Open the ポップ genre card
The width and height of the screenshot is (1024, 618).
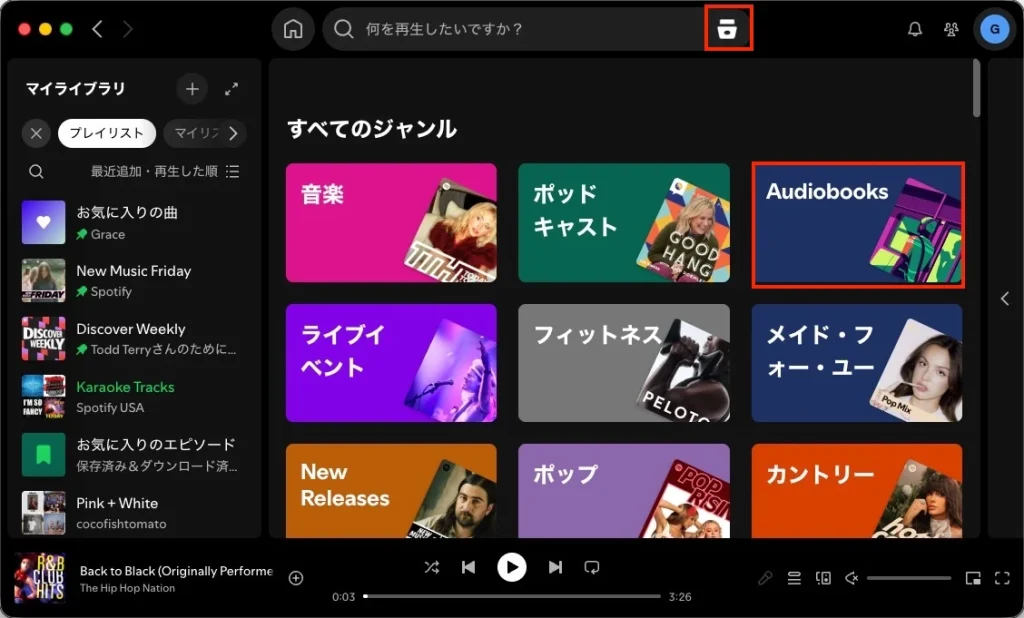[624, 491]
